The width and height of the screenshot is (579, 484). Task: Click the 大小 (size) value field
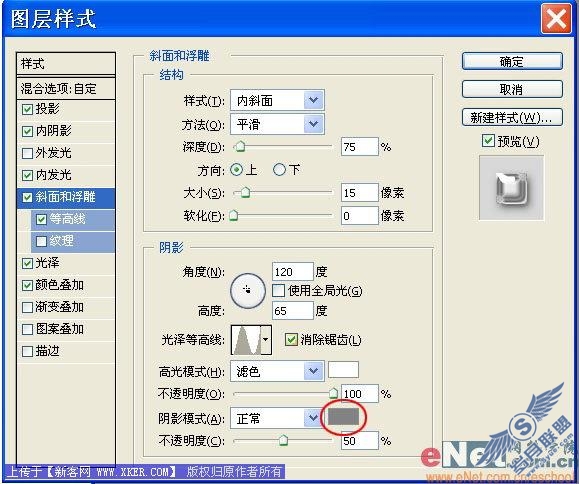(359, 192)
